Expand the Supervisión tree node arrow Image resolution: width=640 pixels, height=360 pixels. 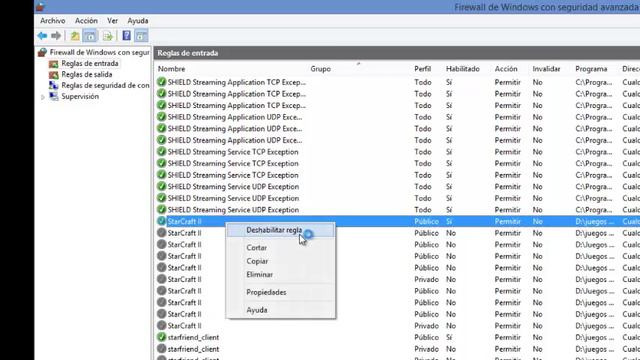43,97
